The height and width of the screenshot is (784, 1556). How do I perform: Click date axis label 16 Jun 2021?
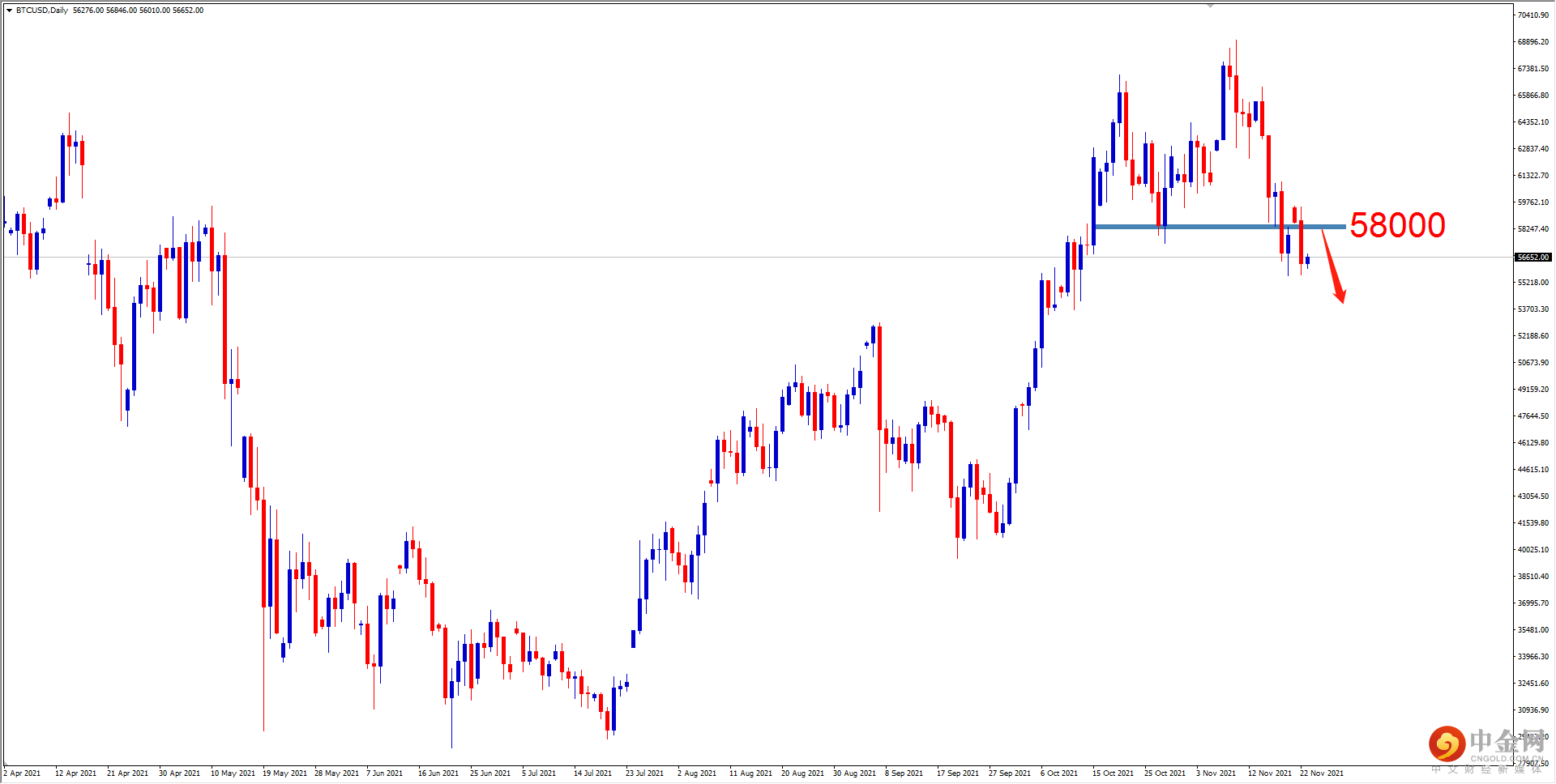[x=438, y=773]
